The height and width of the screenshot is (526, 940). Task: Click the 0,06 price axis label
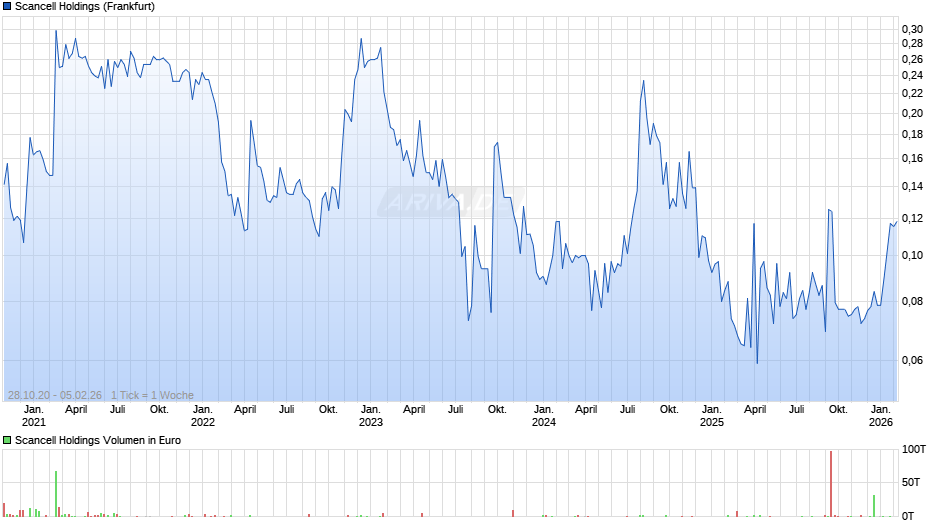912,360
